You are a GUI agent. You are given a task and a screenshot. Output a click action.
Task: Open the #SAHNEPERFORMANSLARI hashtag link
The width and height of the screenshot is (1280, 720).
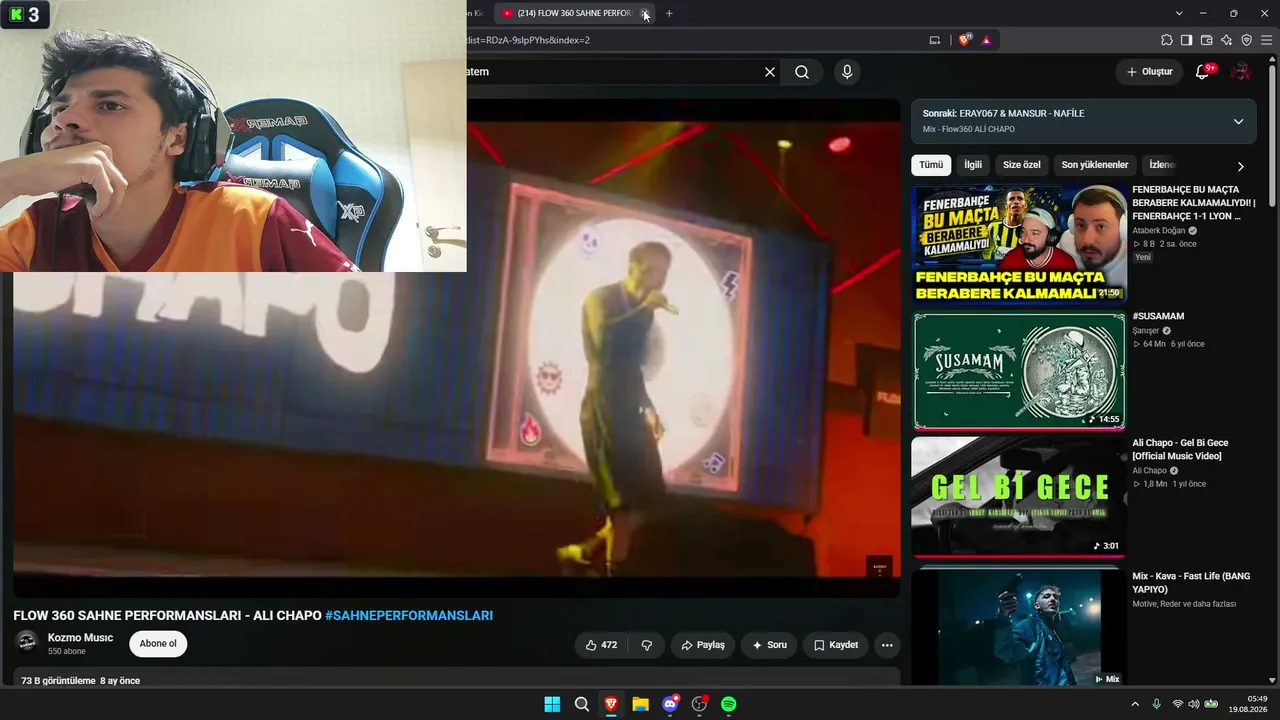pyautogui.click(x=409, y=616)
